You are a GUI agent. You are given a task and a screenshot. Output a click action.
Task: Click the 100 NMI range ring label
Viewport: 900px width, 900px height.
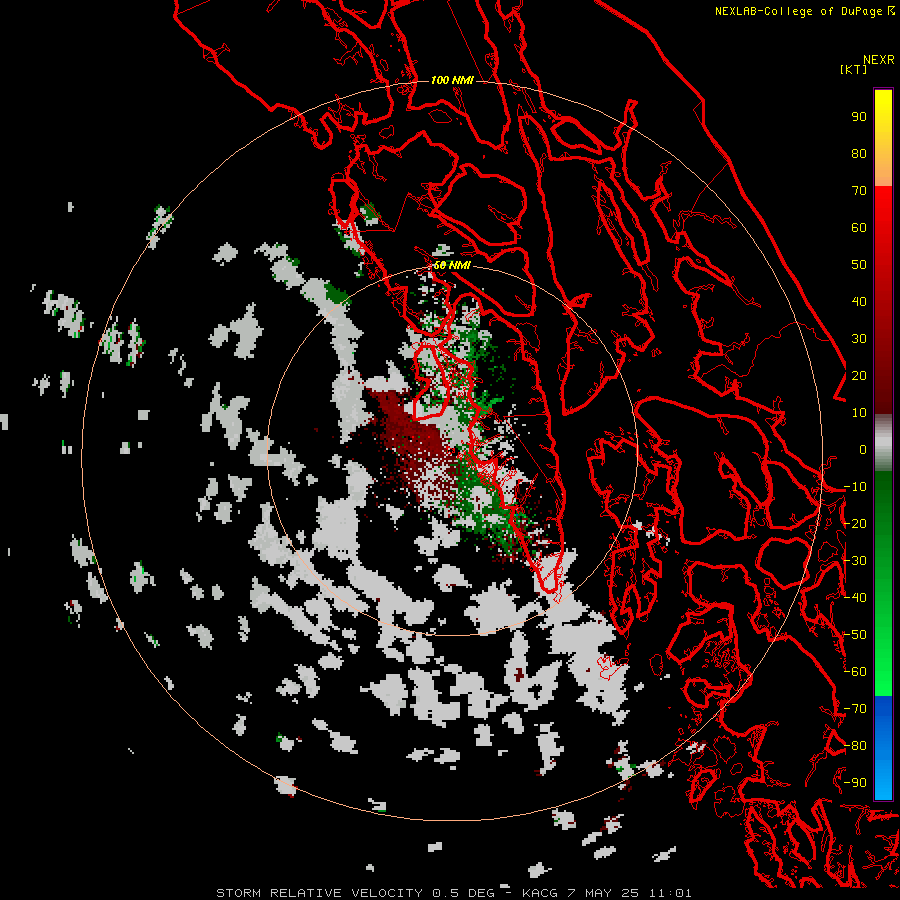452,80
